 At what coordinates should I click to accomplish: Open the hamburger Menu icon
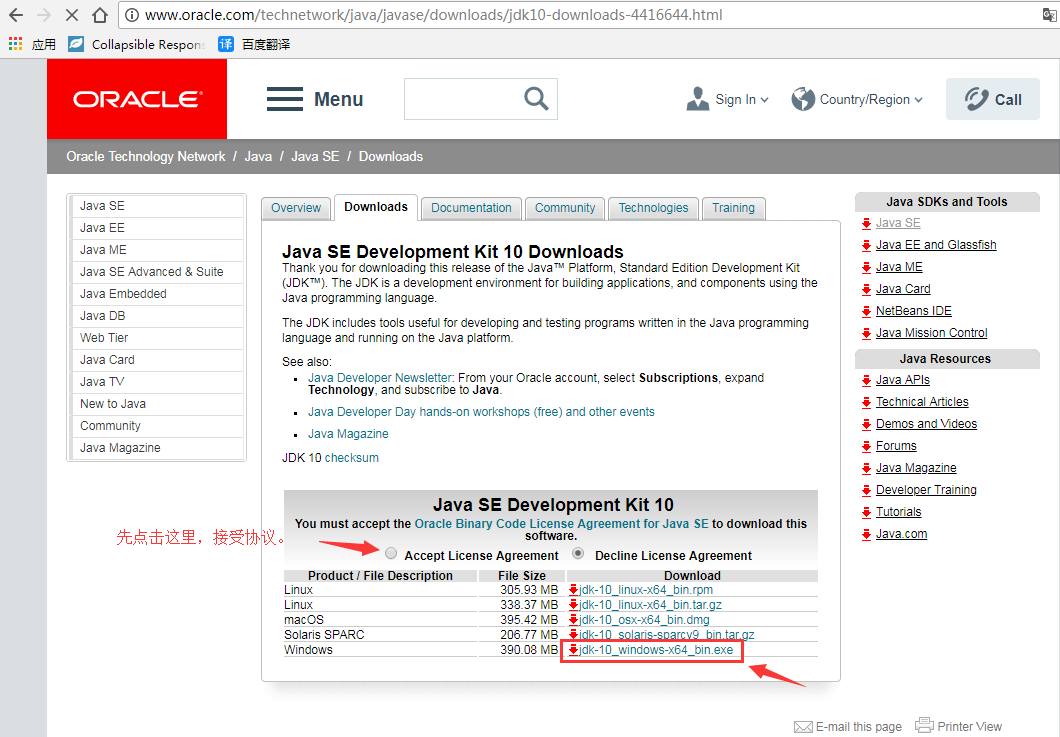[285, 99]
